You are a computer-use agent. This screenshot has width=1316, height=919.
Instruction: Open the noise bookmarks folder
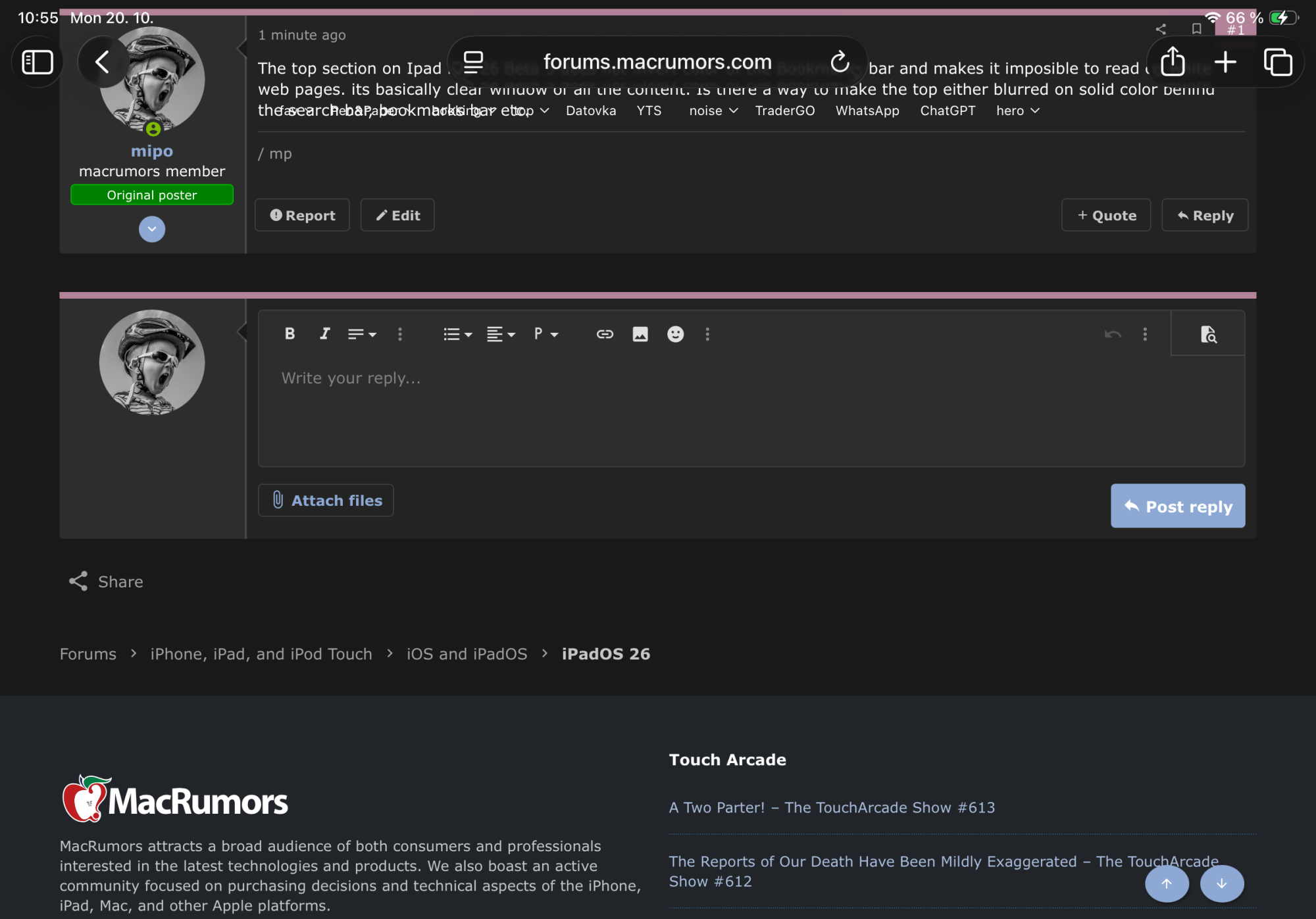[713, 111]
